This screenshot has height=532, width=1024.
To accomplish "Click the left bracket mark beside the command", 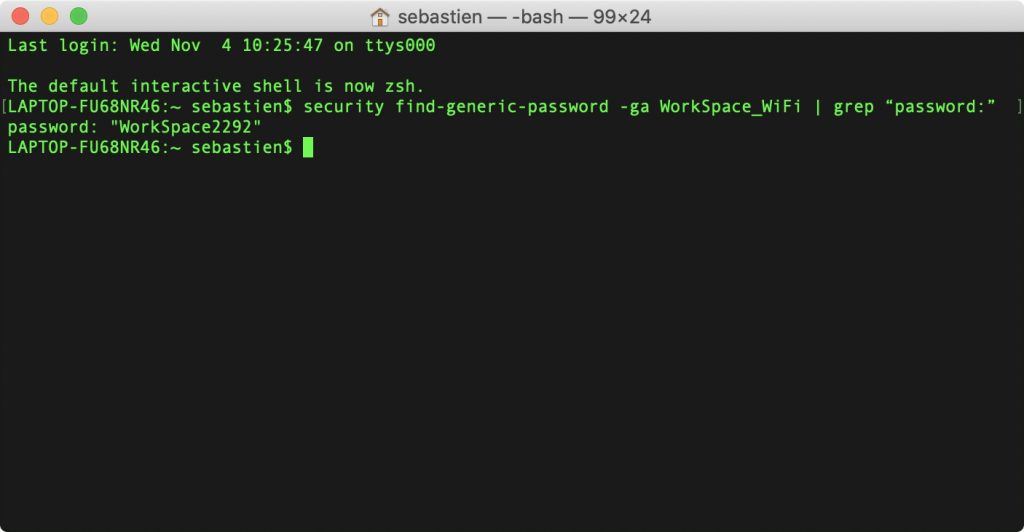I will point(4,106).
